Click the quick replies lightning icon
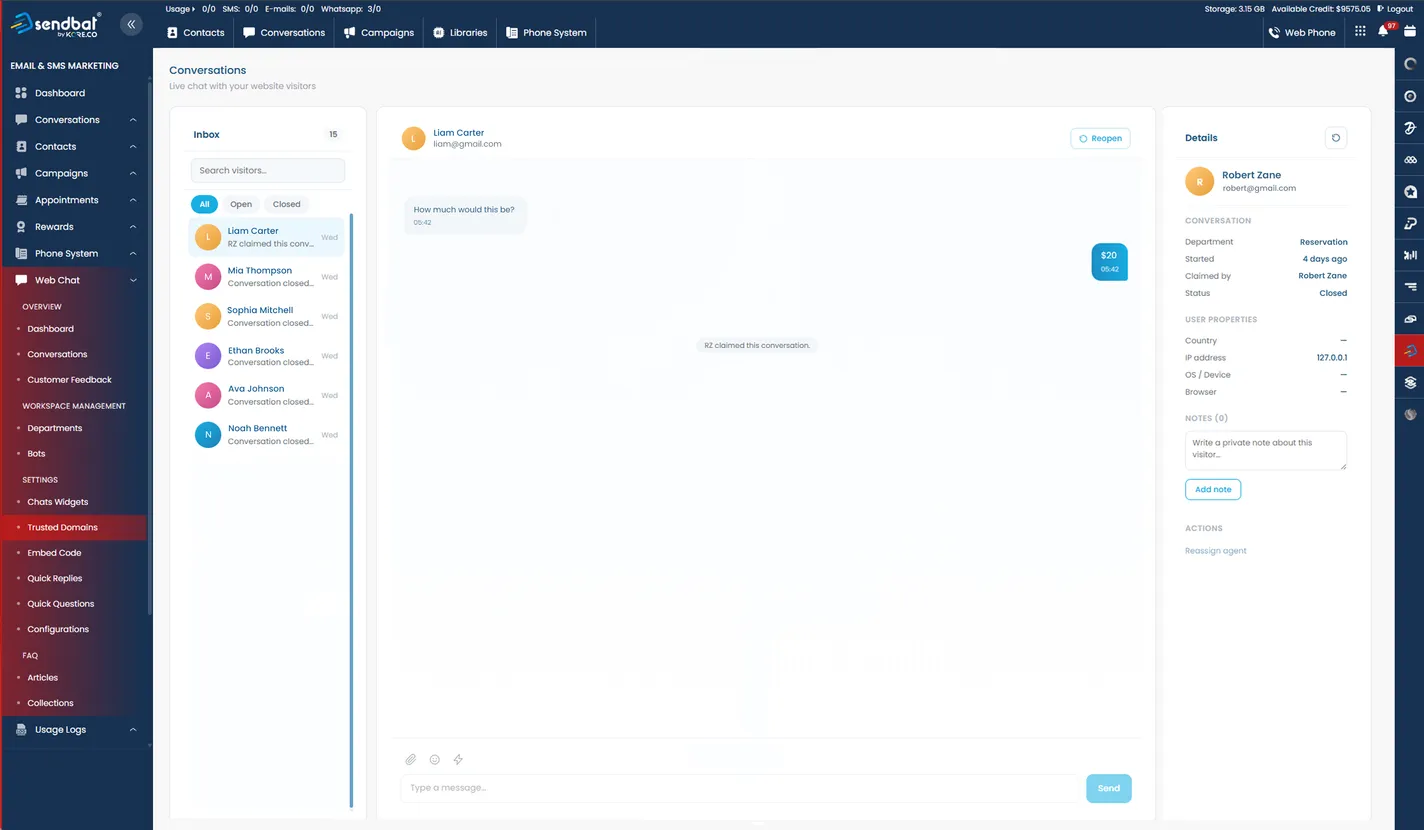The height and width of the screenshot is (830, 1424). [458, 760]
